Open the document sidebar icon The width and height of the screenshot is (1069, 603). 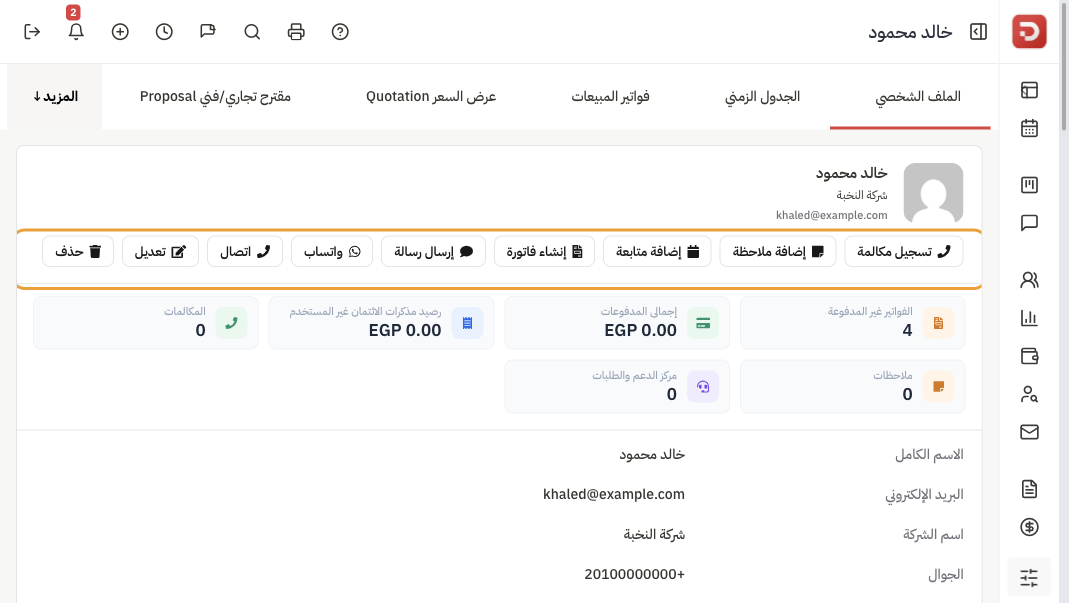click(x=1029, y=489)
